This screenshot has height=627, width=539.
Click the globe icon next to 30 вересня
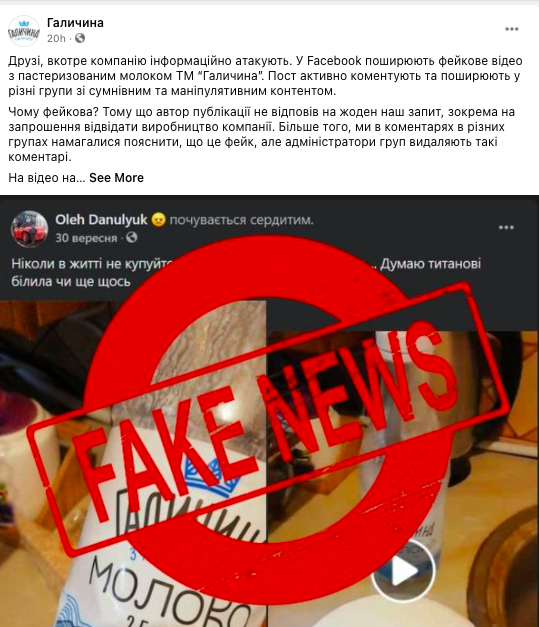132,238
